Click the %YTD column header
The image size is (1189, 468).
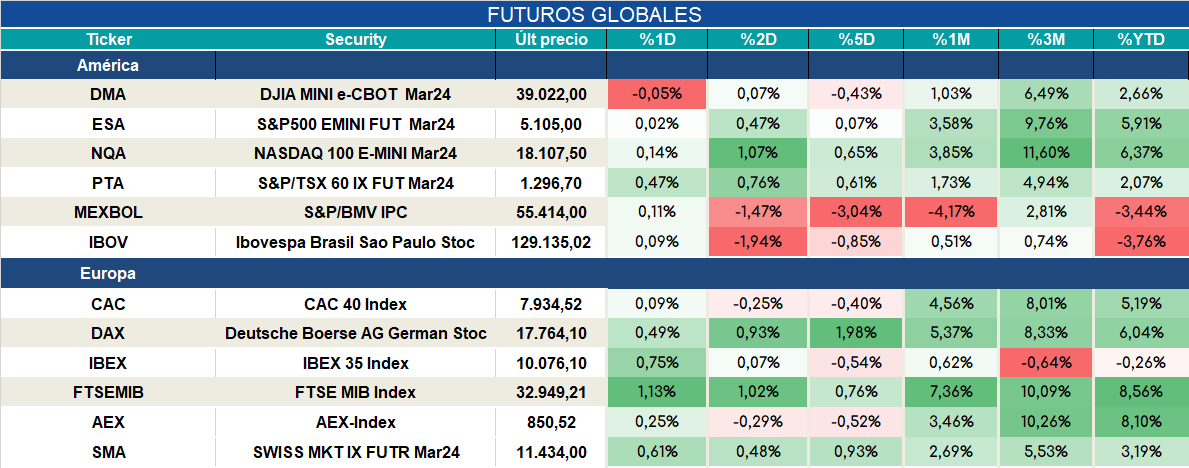tap(1140, 40)
